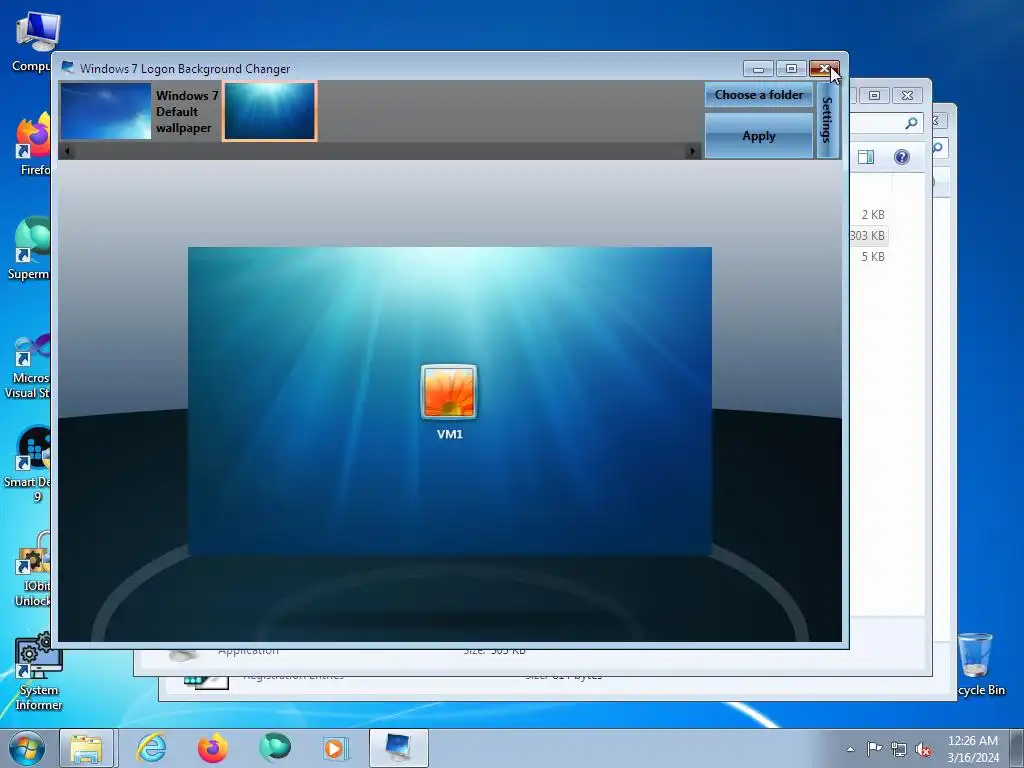Click the network tray icon
The image size is (1024, 768).
click(x=899, y=749)
